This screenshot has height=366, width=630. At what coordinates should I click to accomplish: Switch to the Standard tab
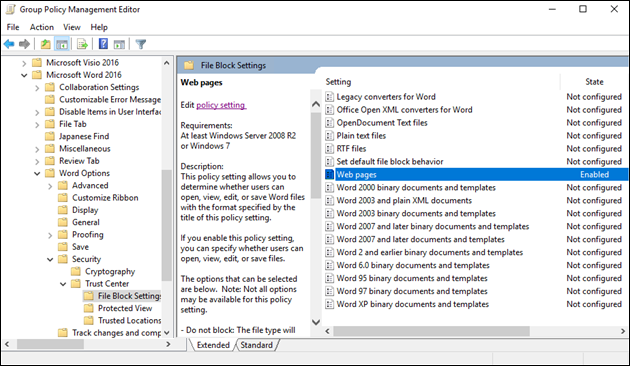(256, 345)
